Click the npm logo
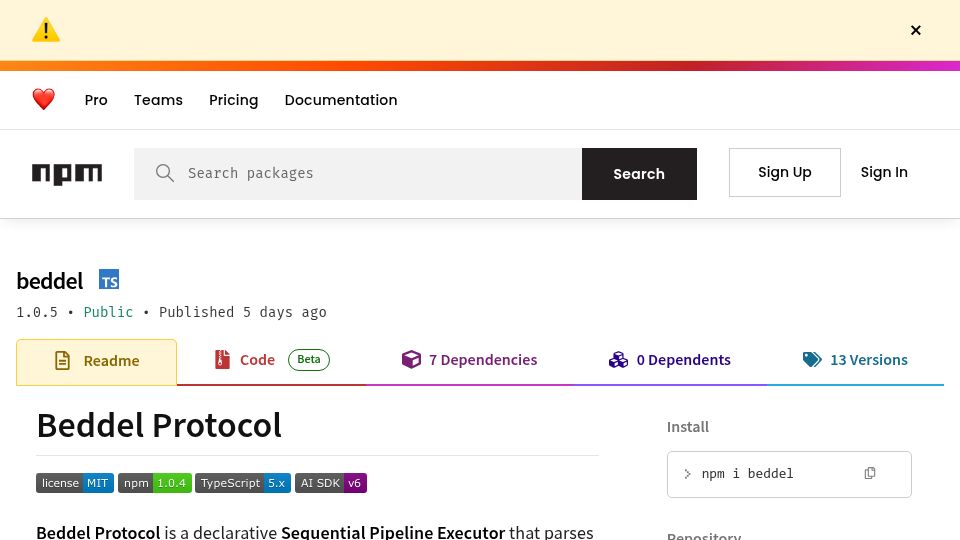 (x=67, y=174)
